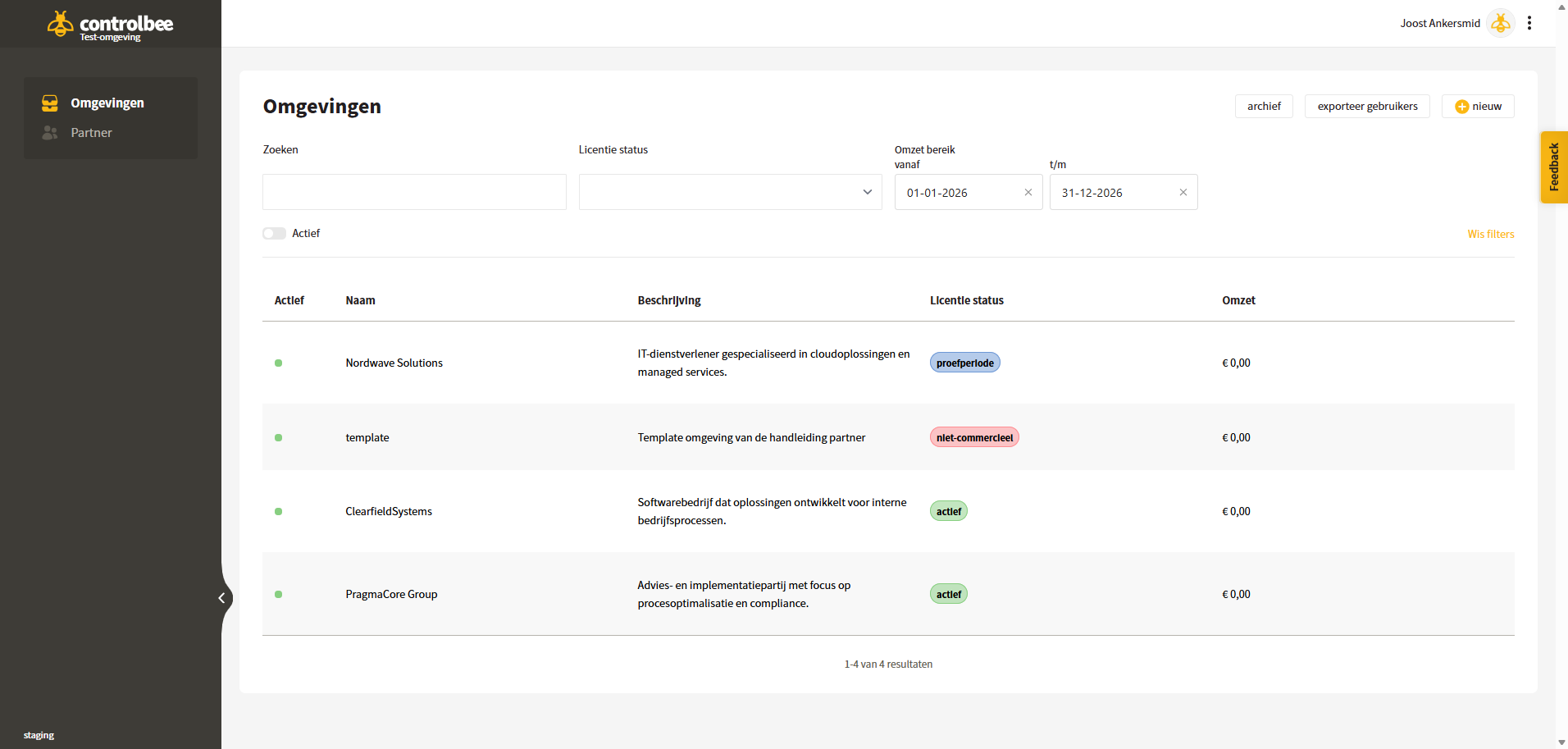Click the user avatar bee icon
This screenshot has width=1568, height=749.
[1501, 23]
